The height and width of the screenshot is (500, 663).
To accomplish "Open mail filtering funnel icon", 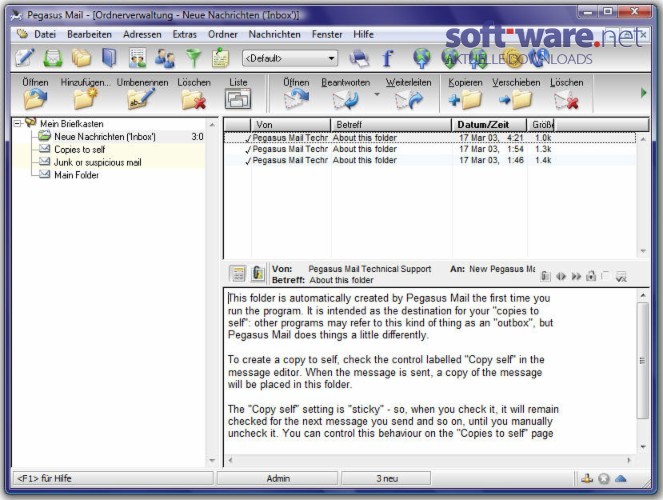I will pos(194,58).
